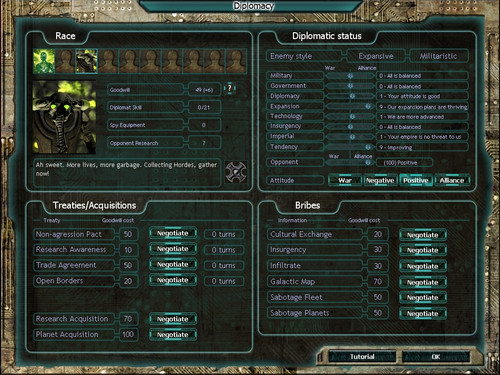
Task: Negotiate the Non-agression Pact treaty
Action: (x=173, y=233)
